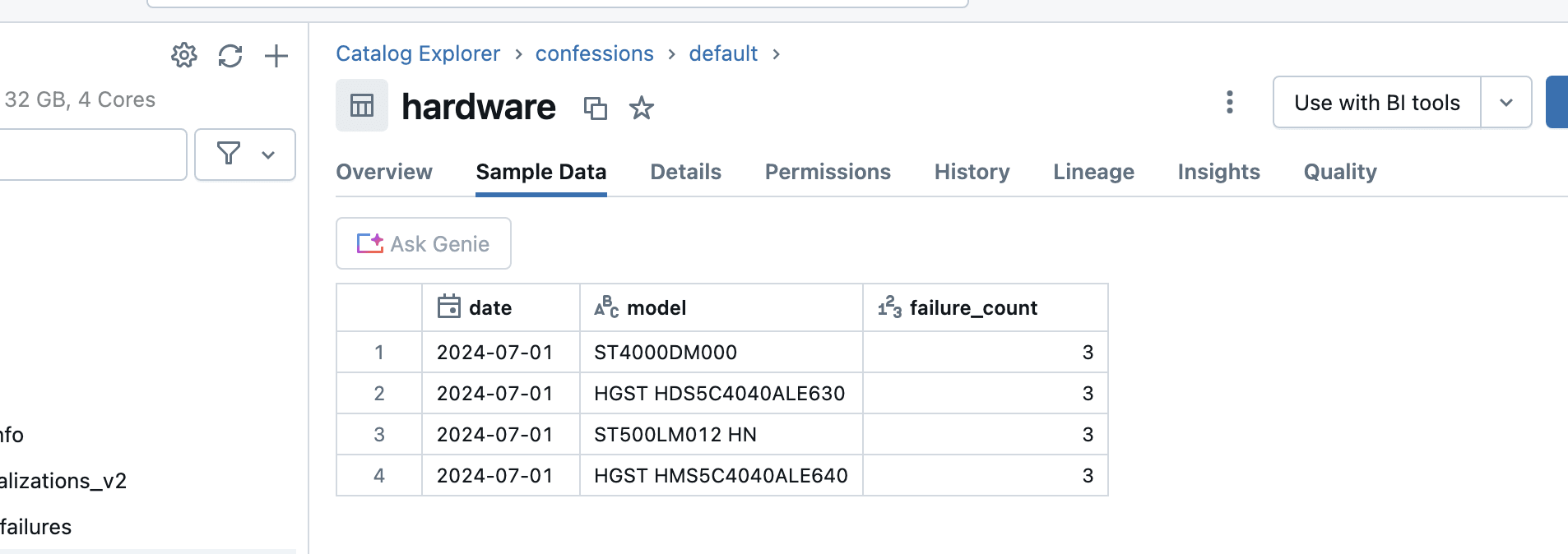Open the filter funnel dropdown
This screenshot has width=1568, height=554.
tap(245, 154)
